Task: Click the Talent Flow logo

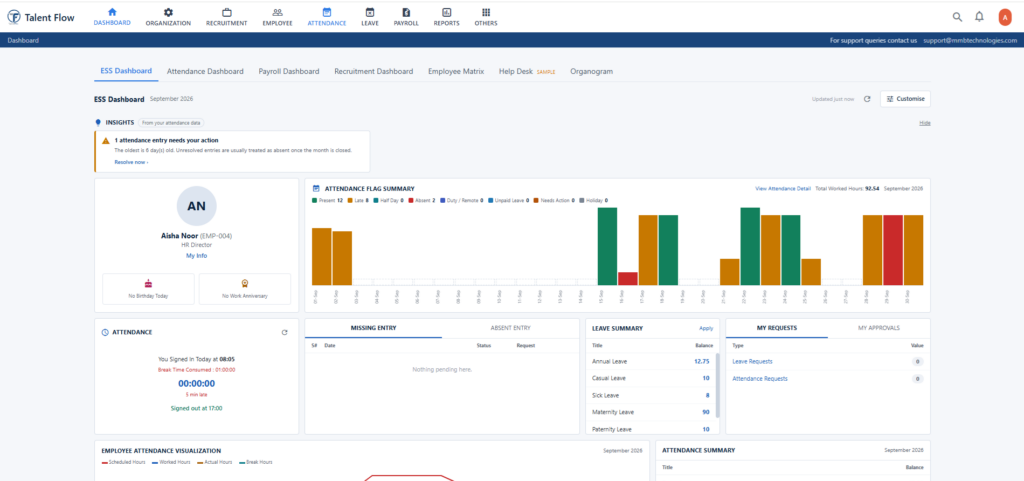Action: [x=40, y=17]
